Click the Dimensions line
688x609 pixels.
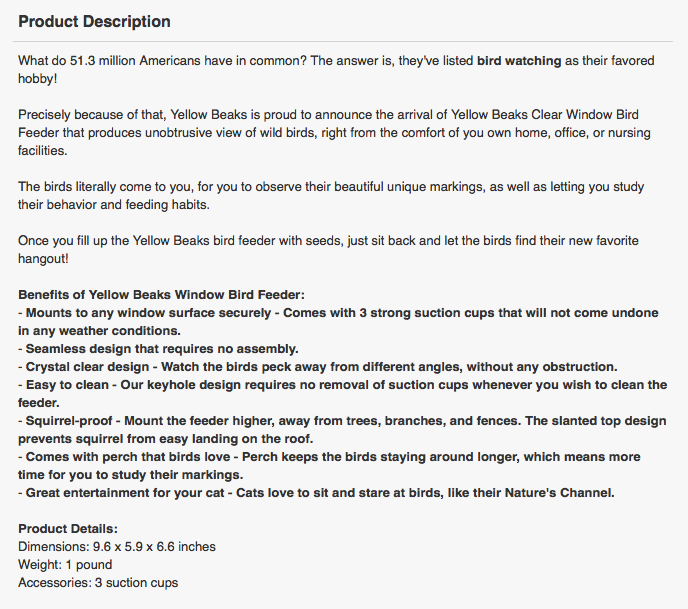tap(117, 546)
